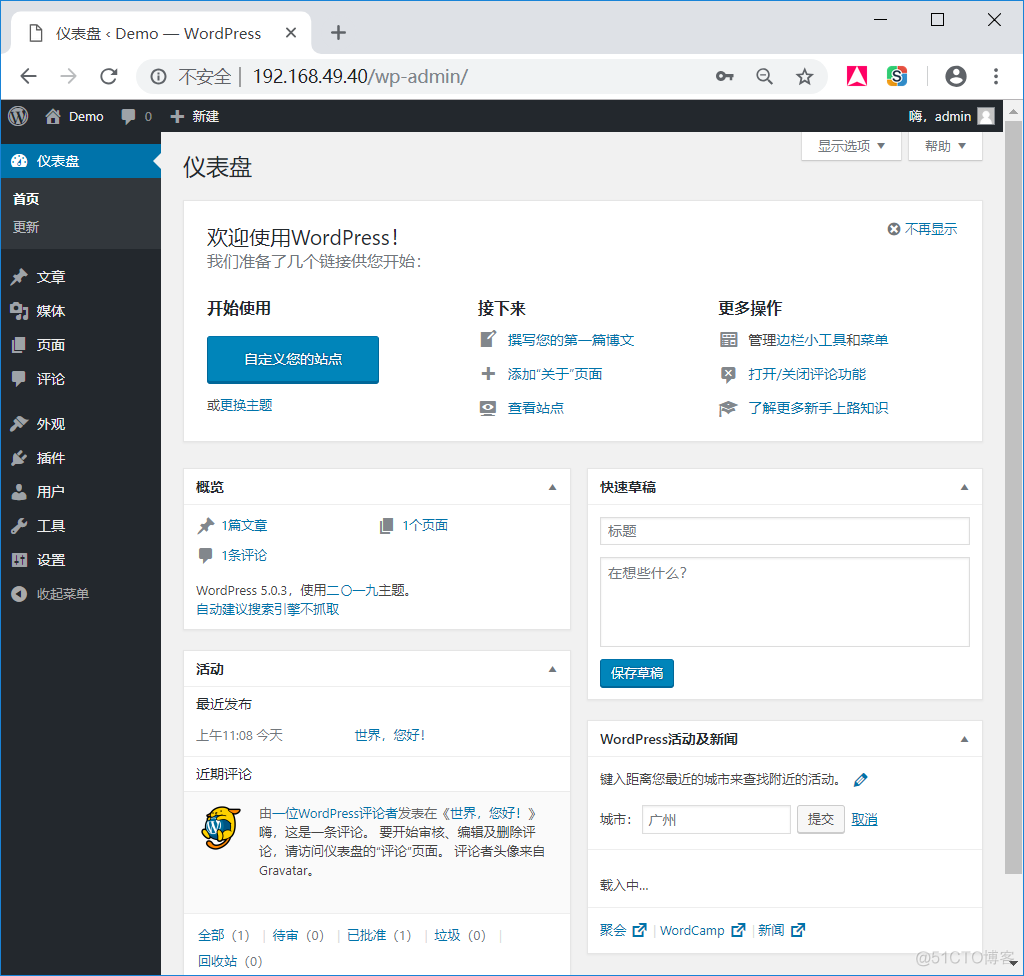Collapse the 活动 widget arrow
The height and width of the screenshot is (976, 1024).
(552, 669)
